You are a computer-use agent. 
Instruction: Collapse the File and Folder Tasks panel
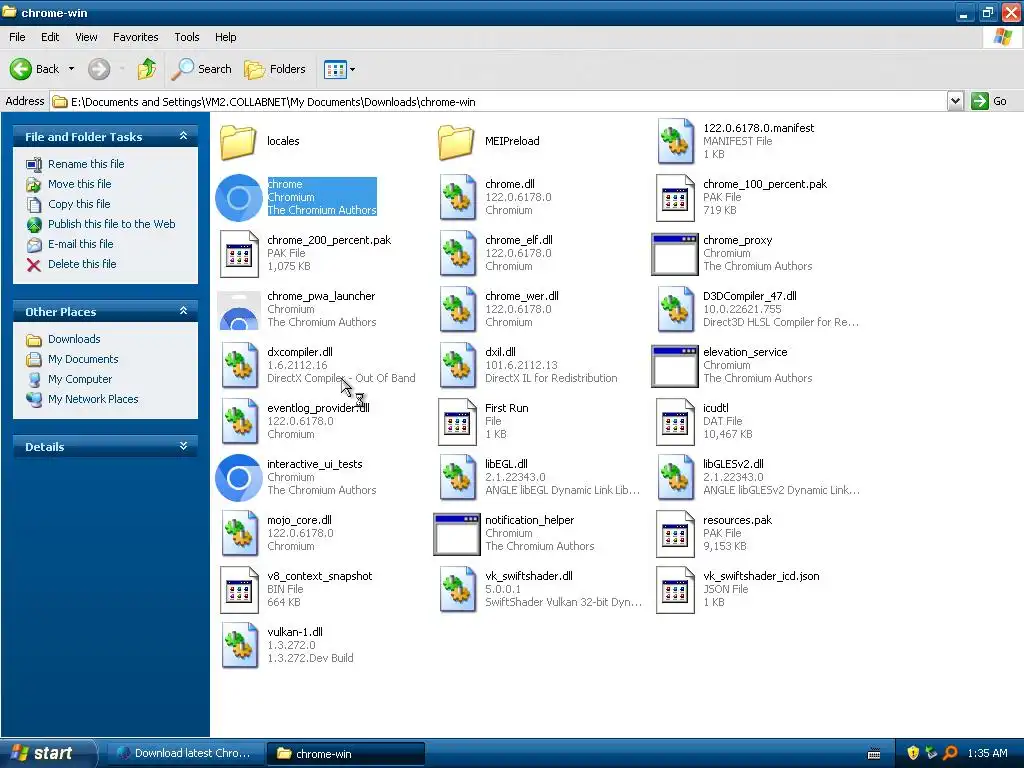(184, 136)
